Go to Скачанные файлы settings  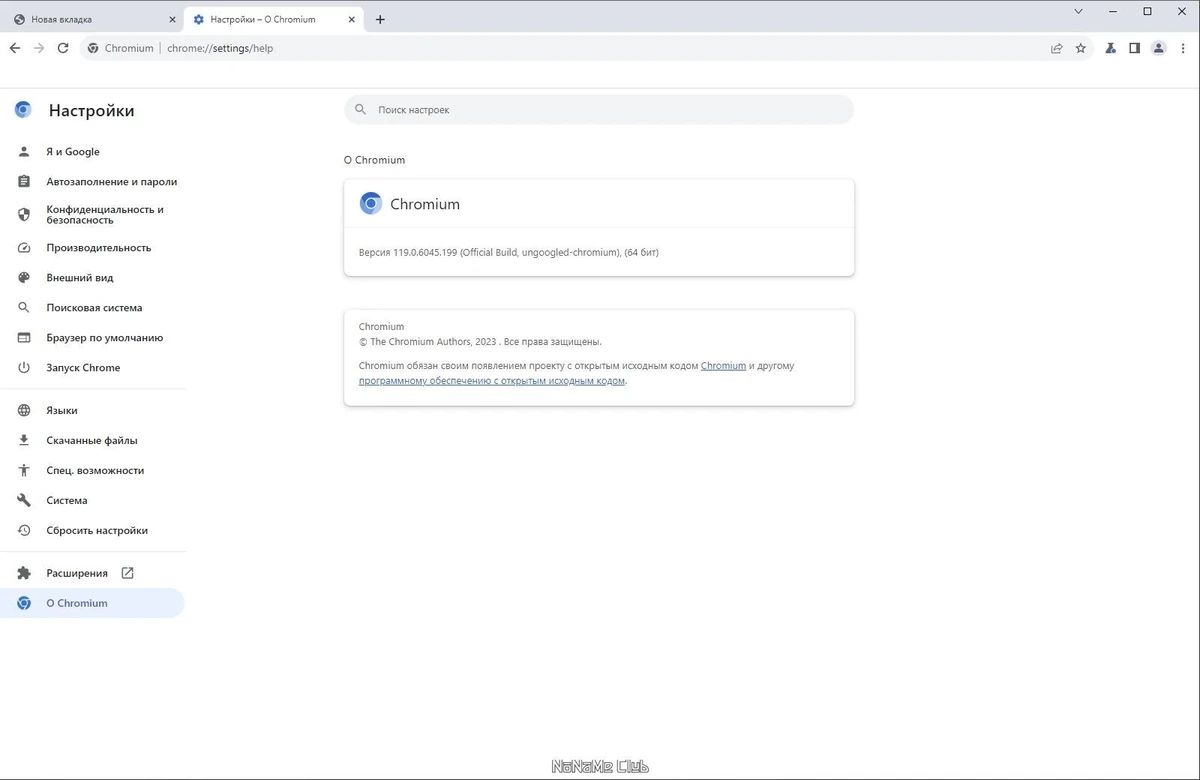pyautogui.click(x=92, y=441)
